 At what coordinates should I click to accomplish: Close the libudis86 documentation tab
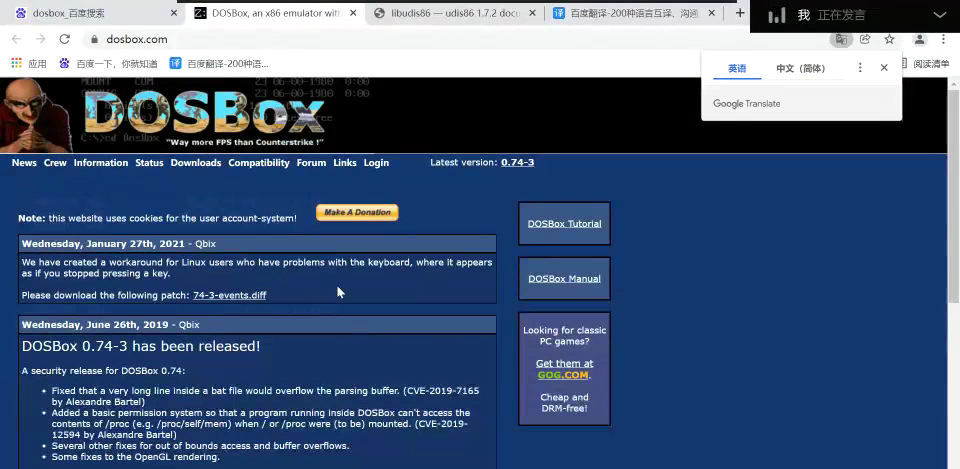click(x=532, y=13)
